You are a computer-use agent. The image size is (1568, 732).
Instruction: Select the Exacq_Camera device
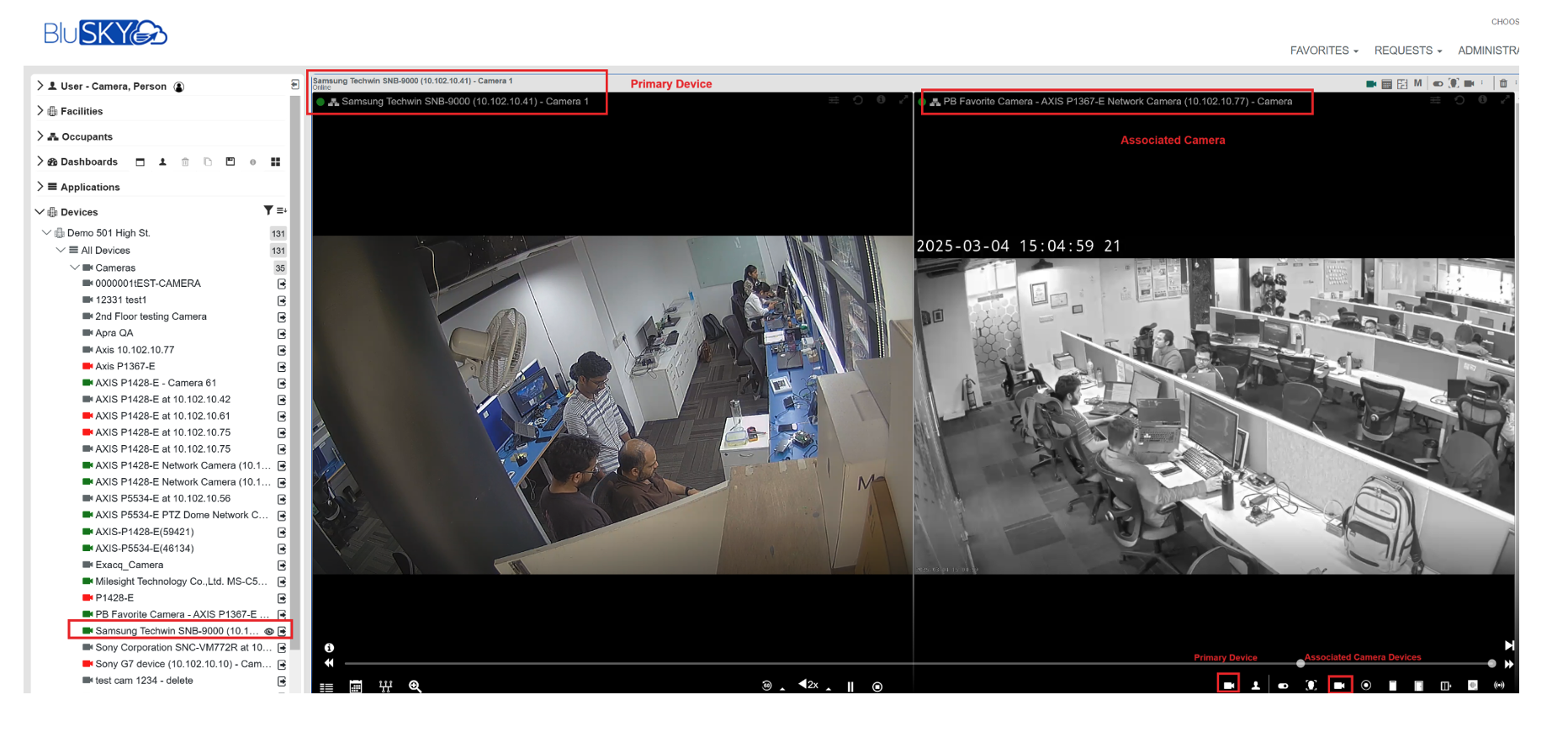pyautogui.click(x=129, y=565)
